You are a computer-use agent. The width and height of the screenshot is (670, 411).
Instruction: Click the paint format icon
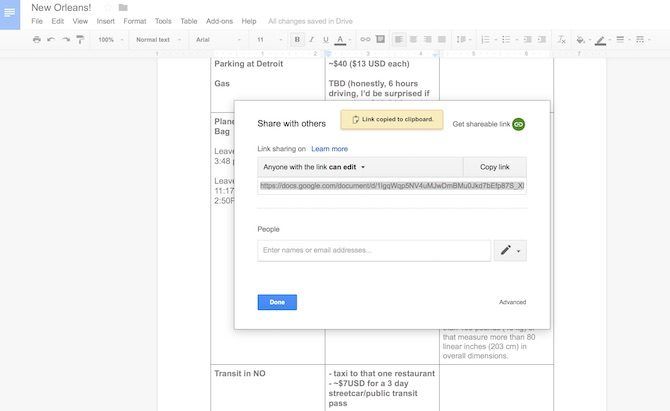pyautogui.click(x=80, y=40)
